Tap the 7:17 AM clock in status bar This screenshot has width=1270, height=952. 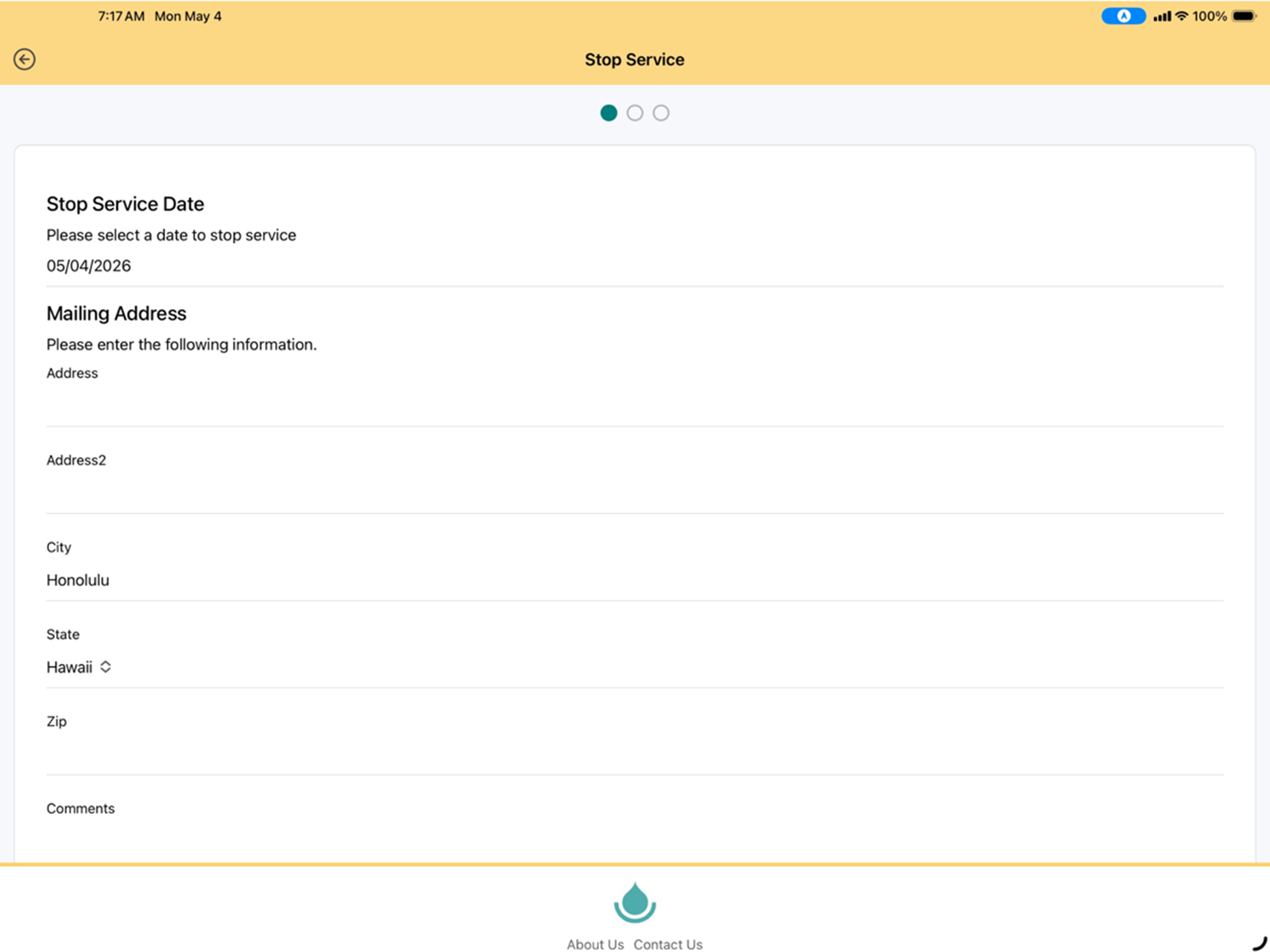pos(121,16)
